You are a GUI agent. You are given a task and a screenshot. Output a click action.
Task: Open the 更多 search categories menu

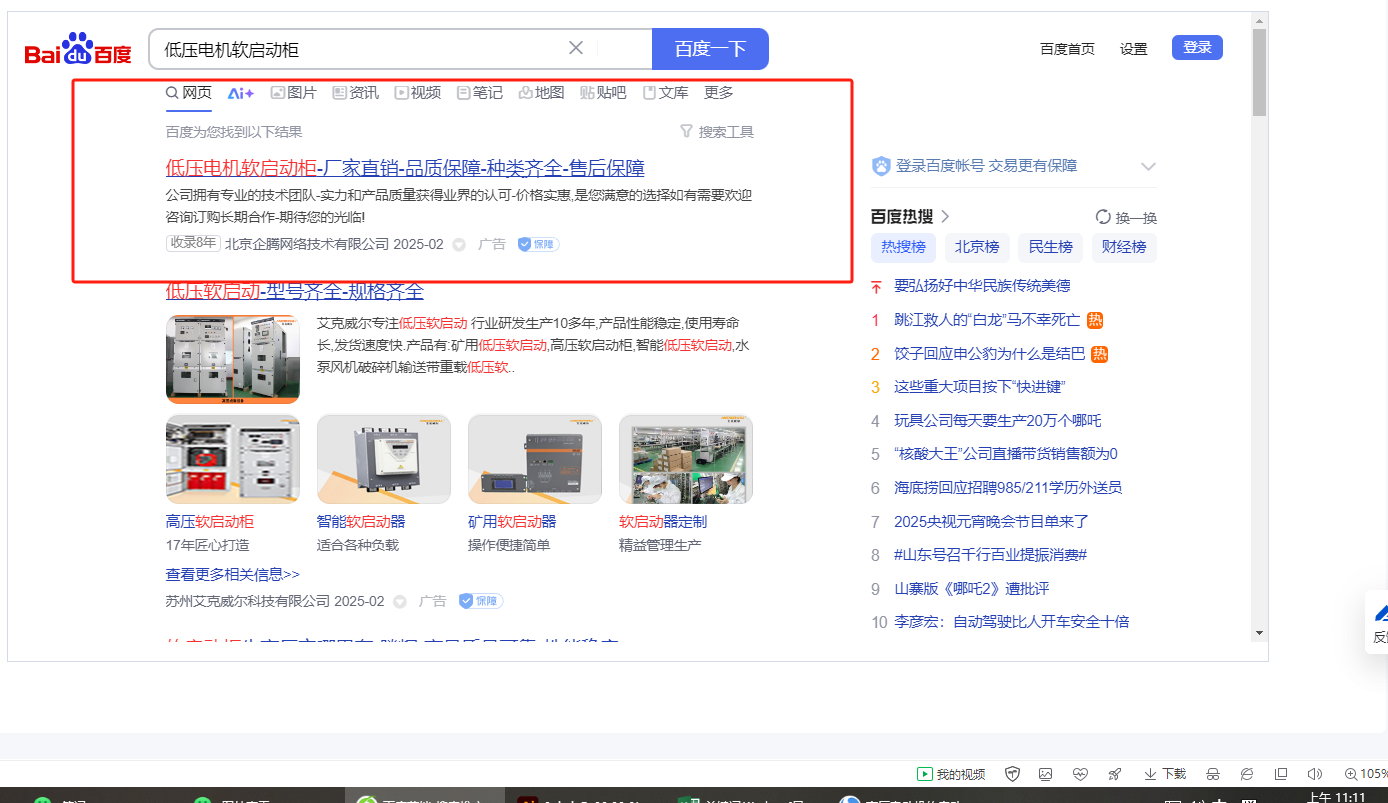point(719,92)
